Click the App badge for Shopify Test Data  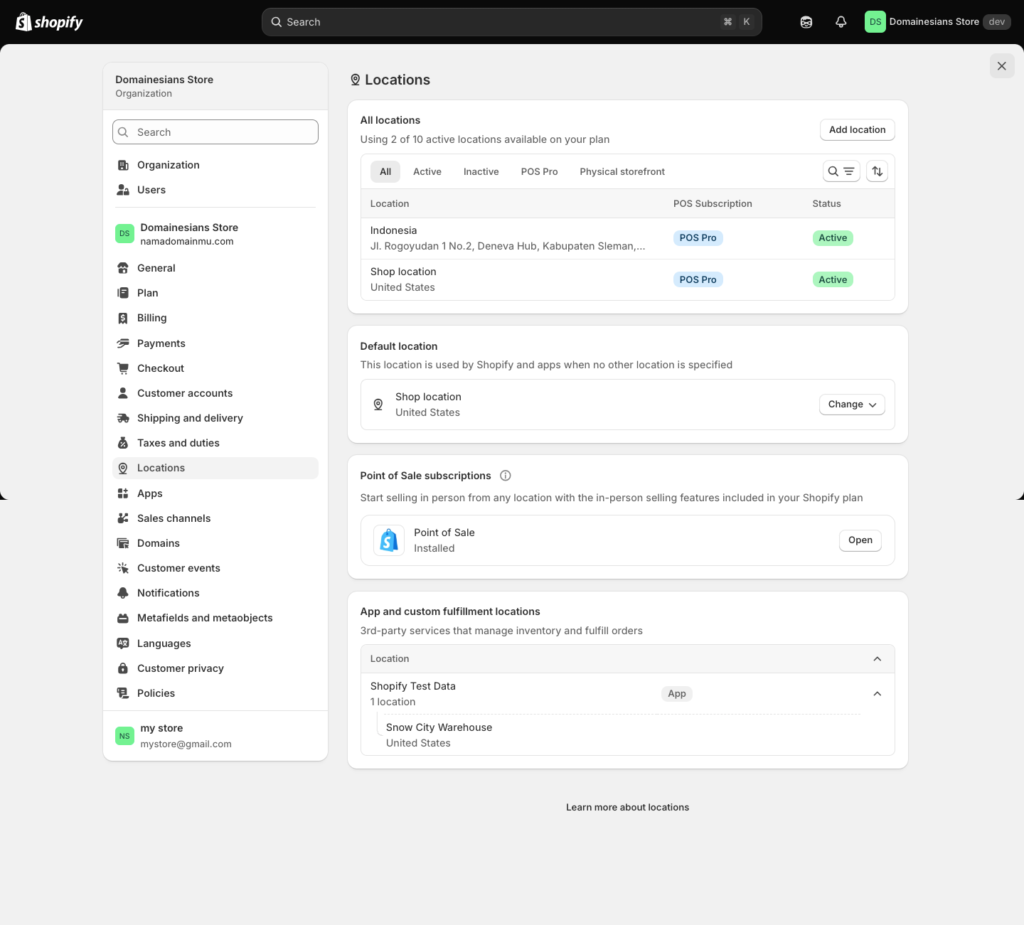(677, 694)
